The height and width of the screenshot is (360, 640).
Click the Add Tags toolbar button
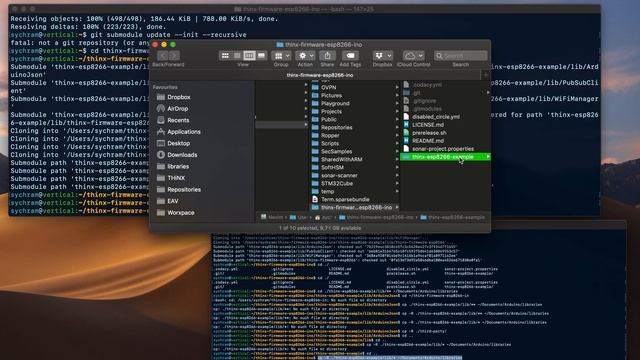click(350, 56)
